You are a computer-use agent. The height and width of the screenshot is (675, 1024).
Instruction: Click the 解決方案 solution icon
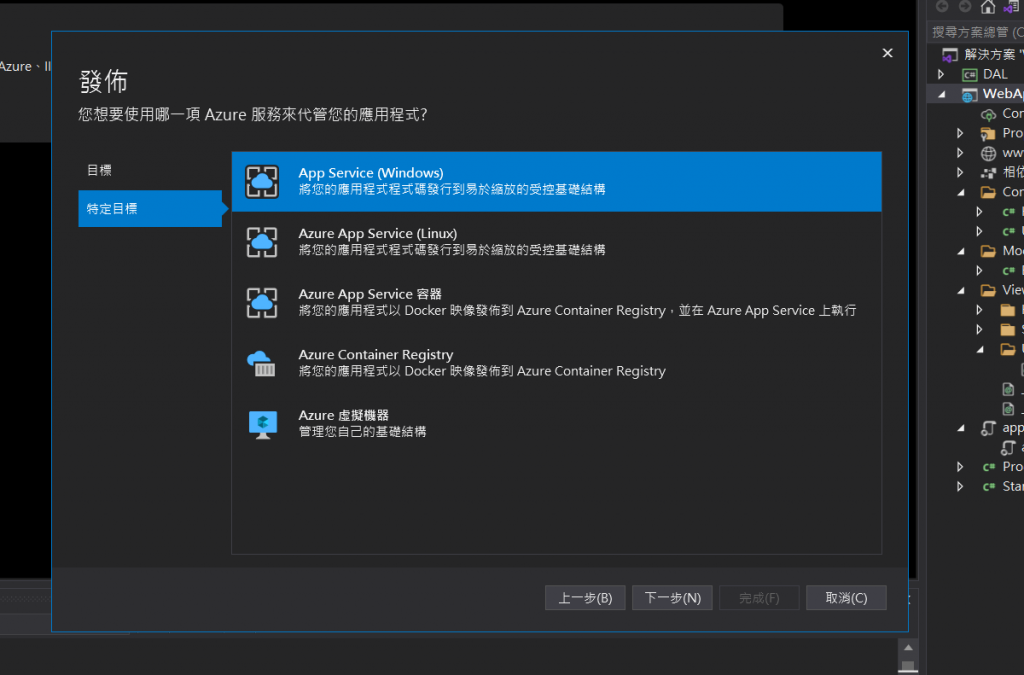[x=950, y=55]
